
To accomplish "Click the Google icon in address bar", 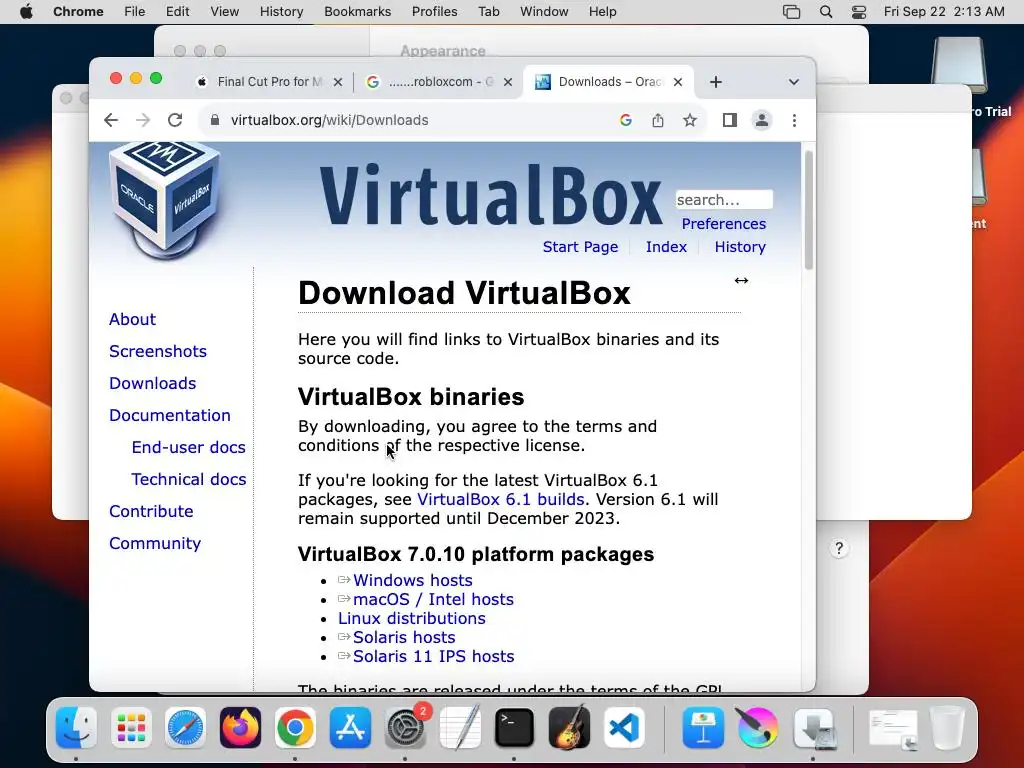I will 626,120.
